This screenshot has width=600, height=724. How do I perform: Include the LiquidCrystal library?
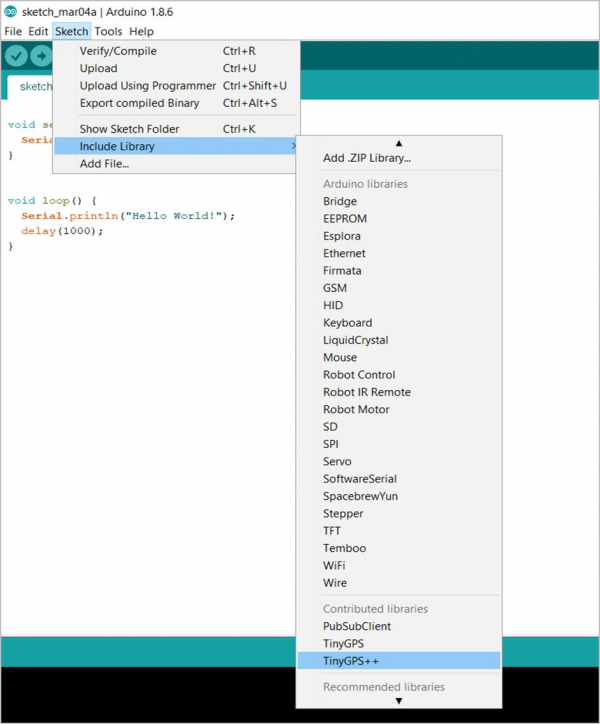tap(399, 340)
